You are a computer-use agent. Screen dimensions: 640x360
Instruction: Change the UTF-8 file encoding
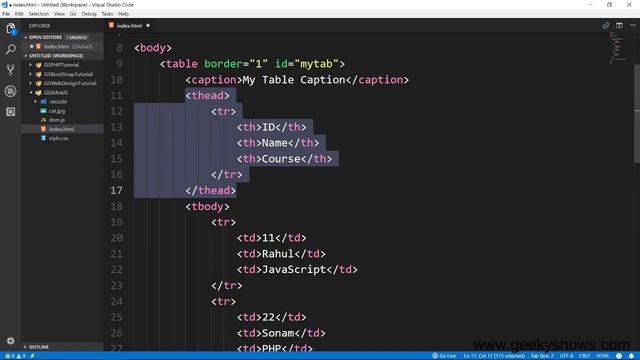(x=566, y=356)
